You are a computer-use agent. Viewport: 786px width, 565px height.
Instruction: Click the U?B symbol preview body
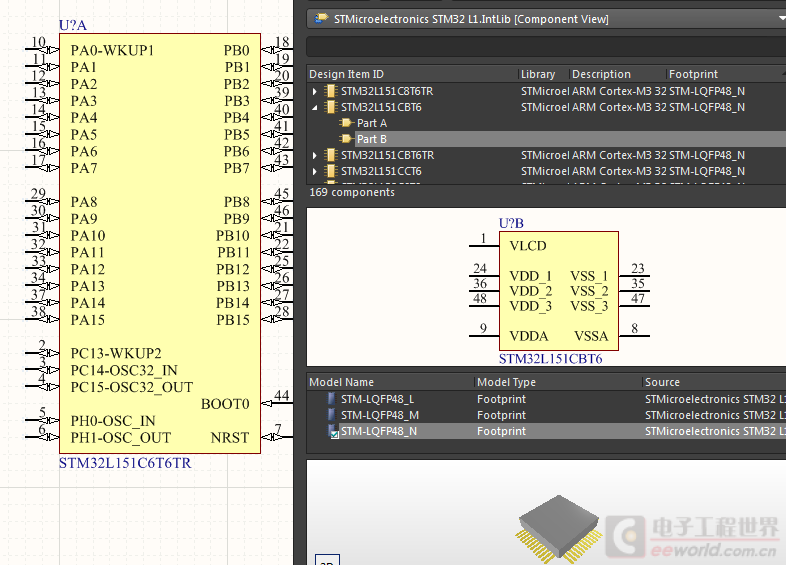[559, 291]
